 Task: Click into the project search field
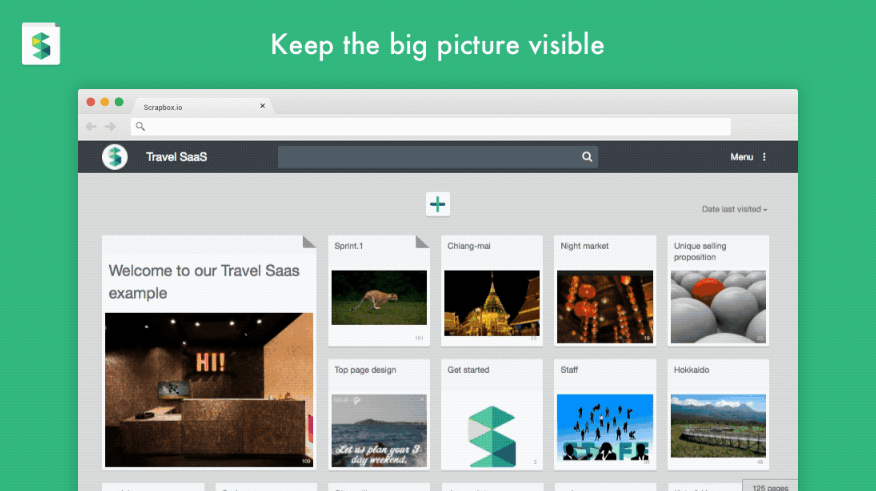click(x=437, y=157)
